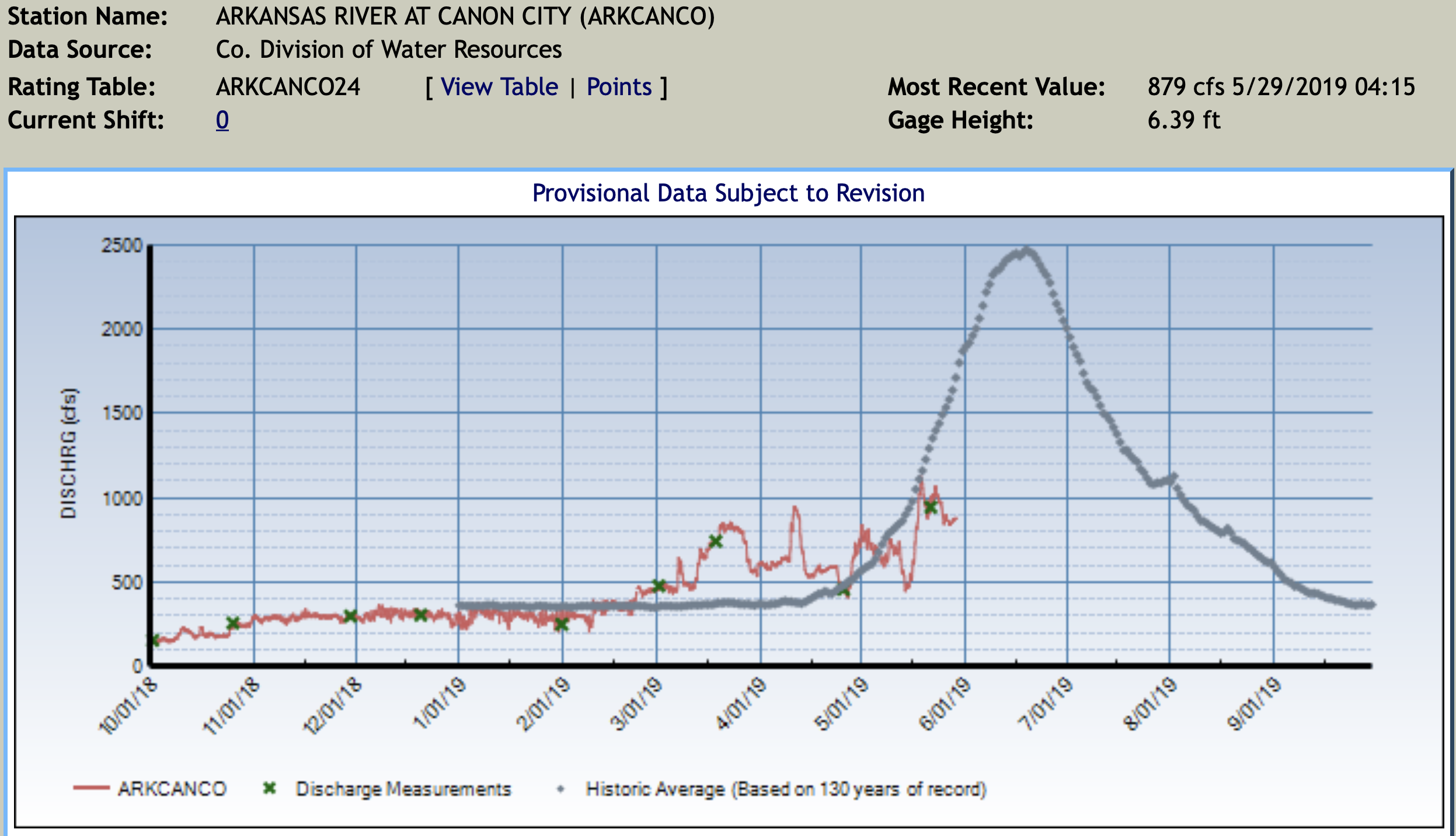The width and height of the screenshot is (1456, 836).
Task: Click the 2500 y-axis label
Action: pyautogui.click(x=122, y=246)
